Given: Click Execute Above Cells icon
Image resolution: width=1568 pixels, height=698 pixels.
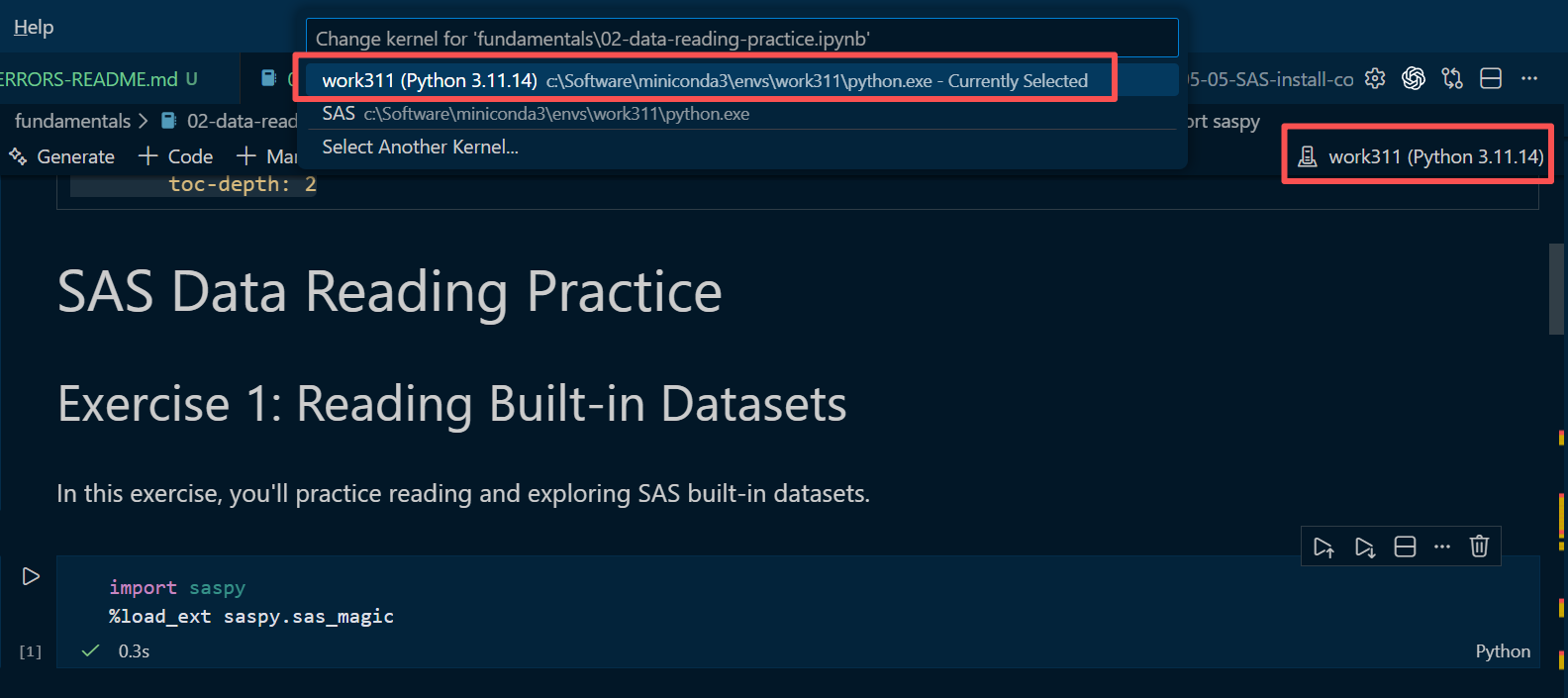Looking at the screenshot, I should 1323,548.
